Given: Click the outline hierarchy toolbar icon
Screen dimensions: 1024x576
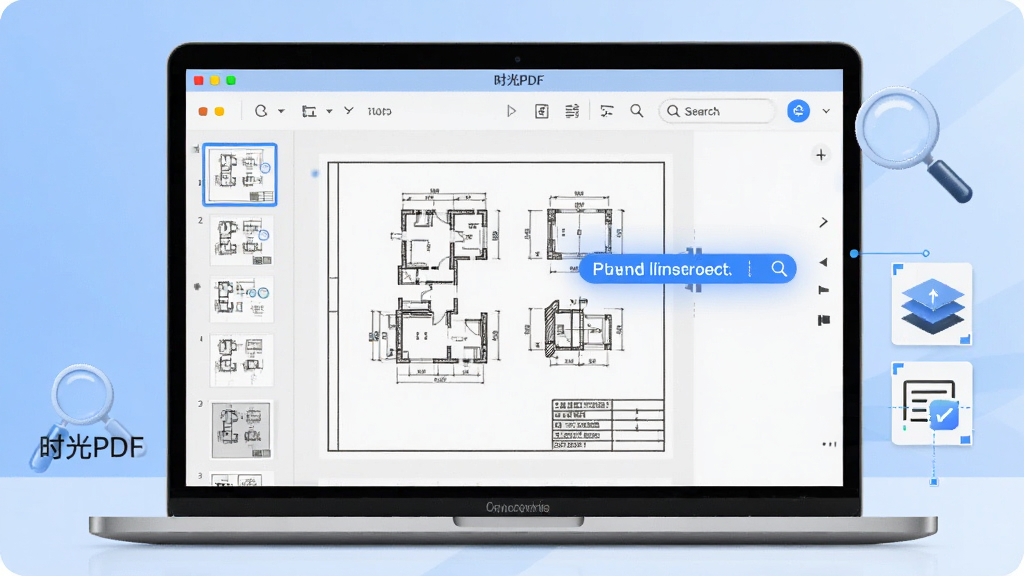Looking at the screenshot, I should point(607,111).
